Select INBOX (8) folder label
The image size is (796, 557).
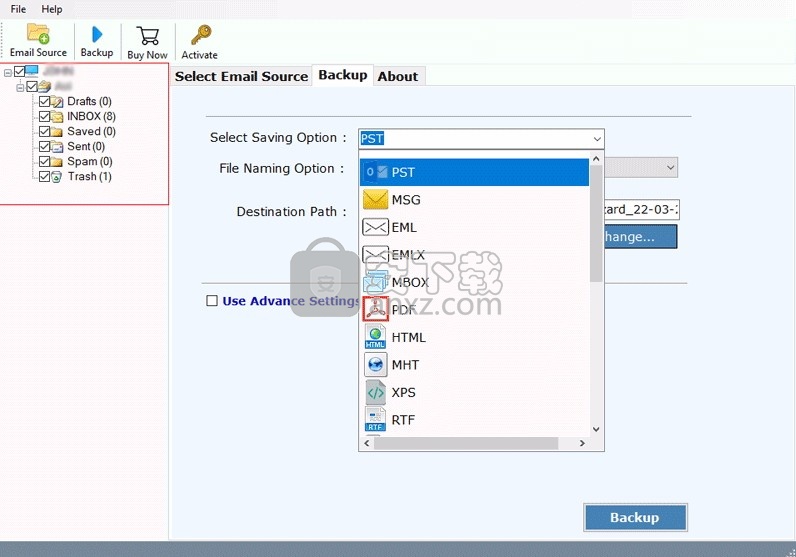coord(91,116)
